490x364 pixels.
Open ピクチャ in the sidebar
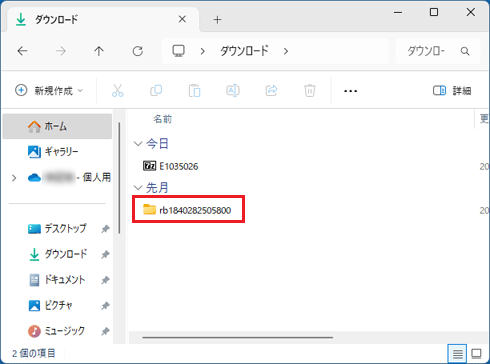(x=57, y=305)
